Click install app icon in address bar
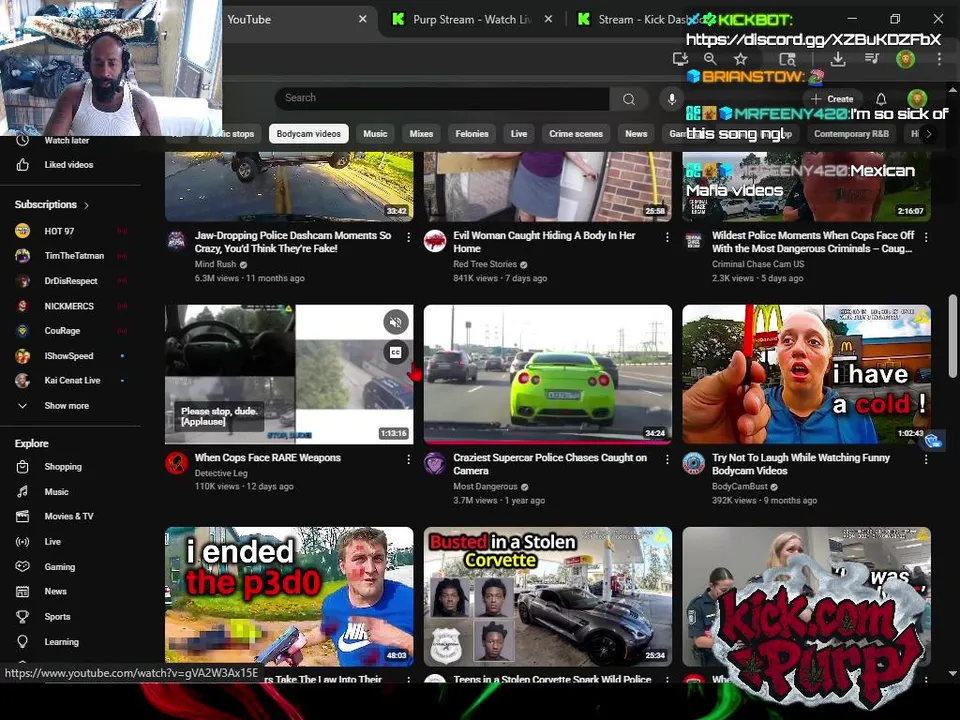Image resolution: width=960 pixels, height=720 pixels. click(x=680, y=59)
